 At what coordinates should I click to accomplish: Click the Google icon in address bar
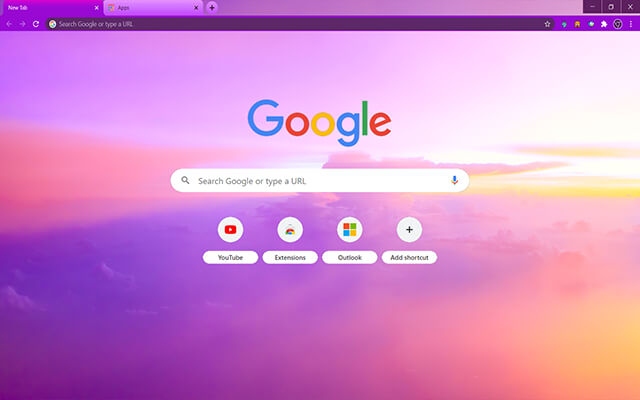[53, 24]
